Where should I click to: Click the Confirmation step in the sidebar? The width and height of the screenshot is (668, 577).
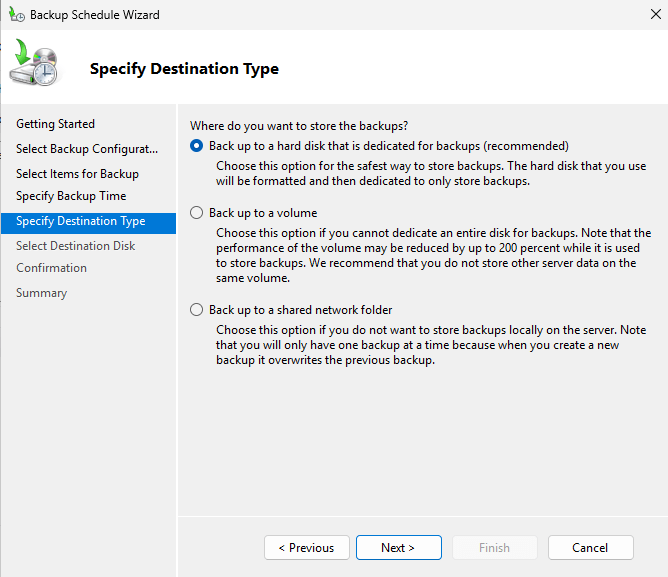(x=51, y=268)
